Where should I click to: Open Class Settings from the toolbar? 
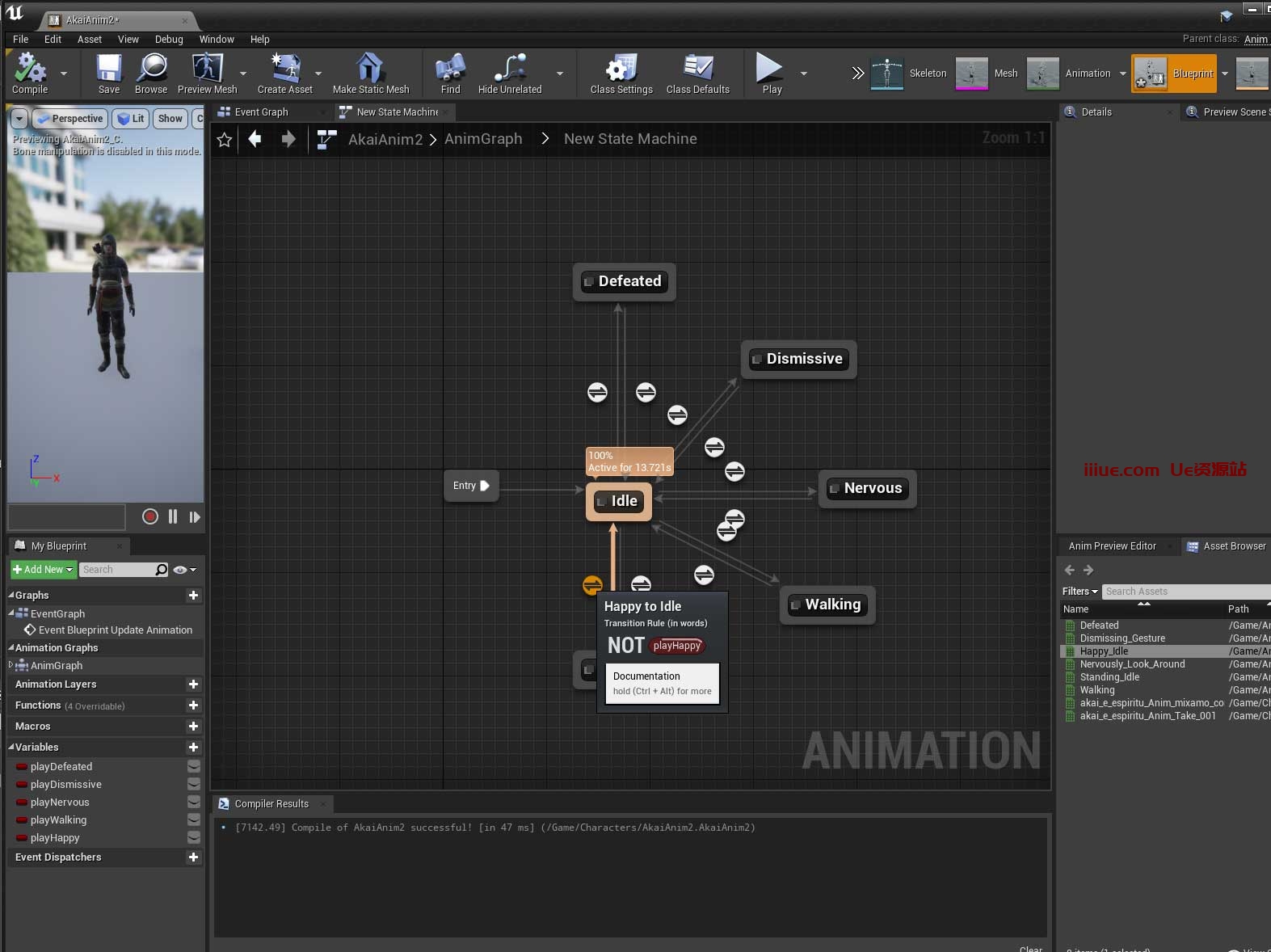tap(621, 70)
